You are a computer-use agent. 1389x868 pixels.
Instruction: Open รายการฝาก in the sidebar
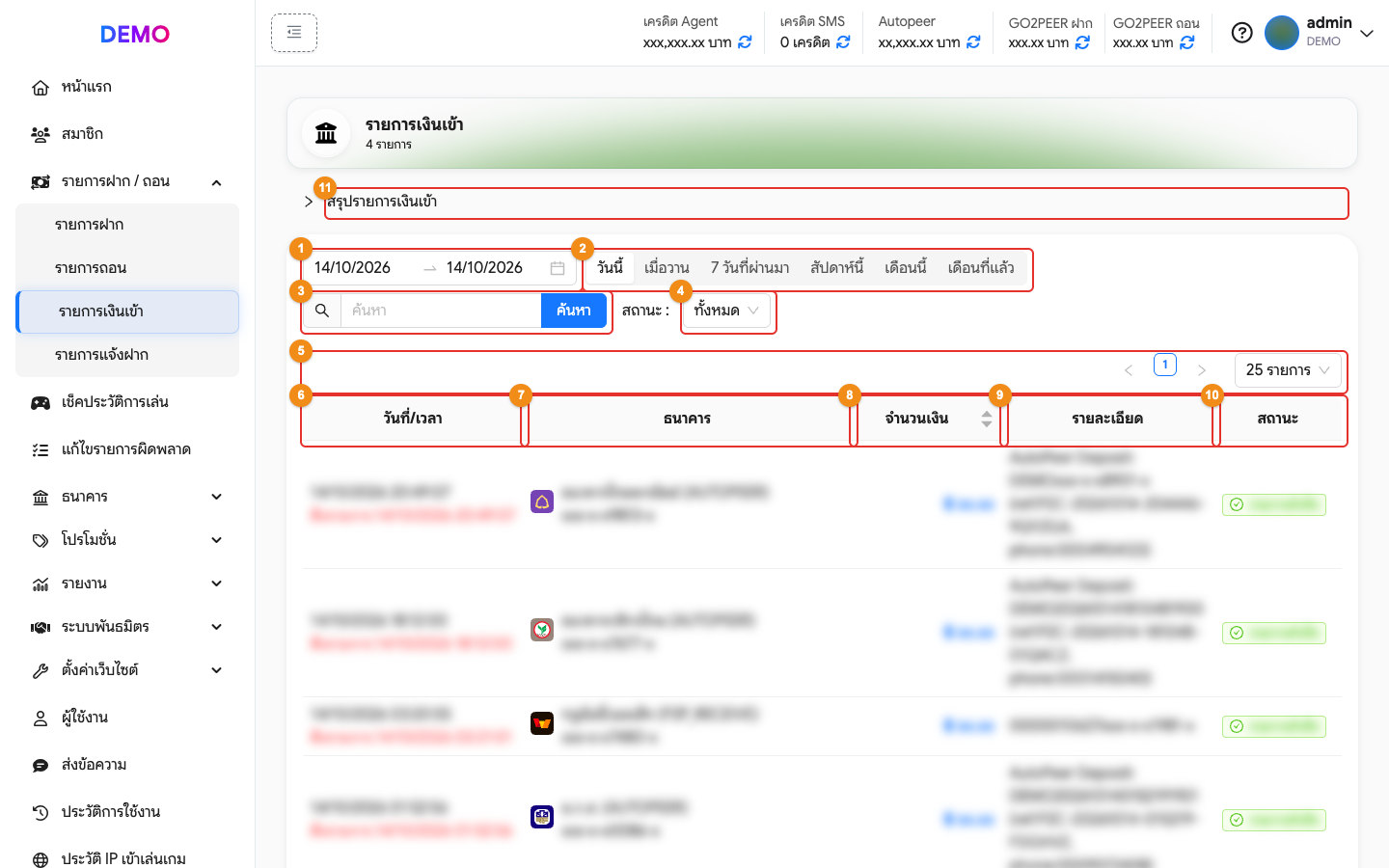coord(127,225)
